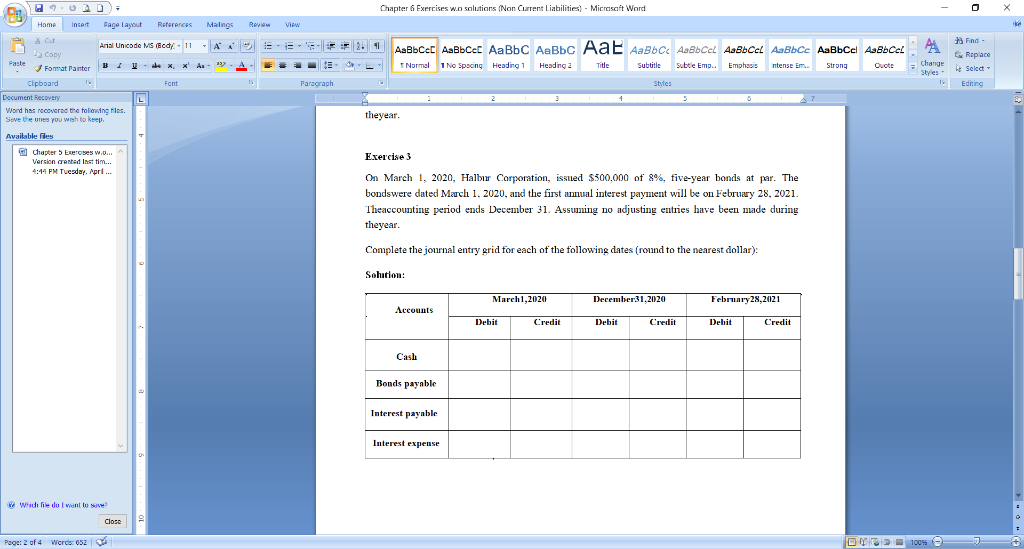Switch to References tab

pyautogui.click(x=174, y=25)
